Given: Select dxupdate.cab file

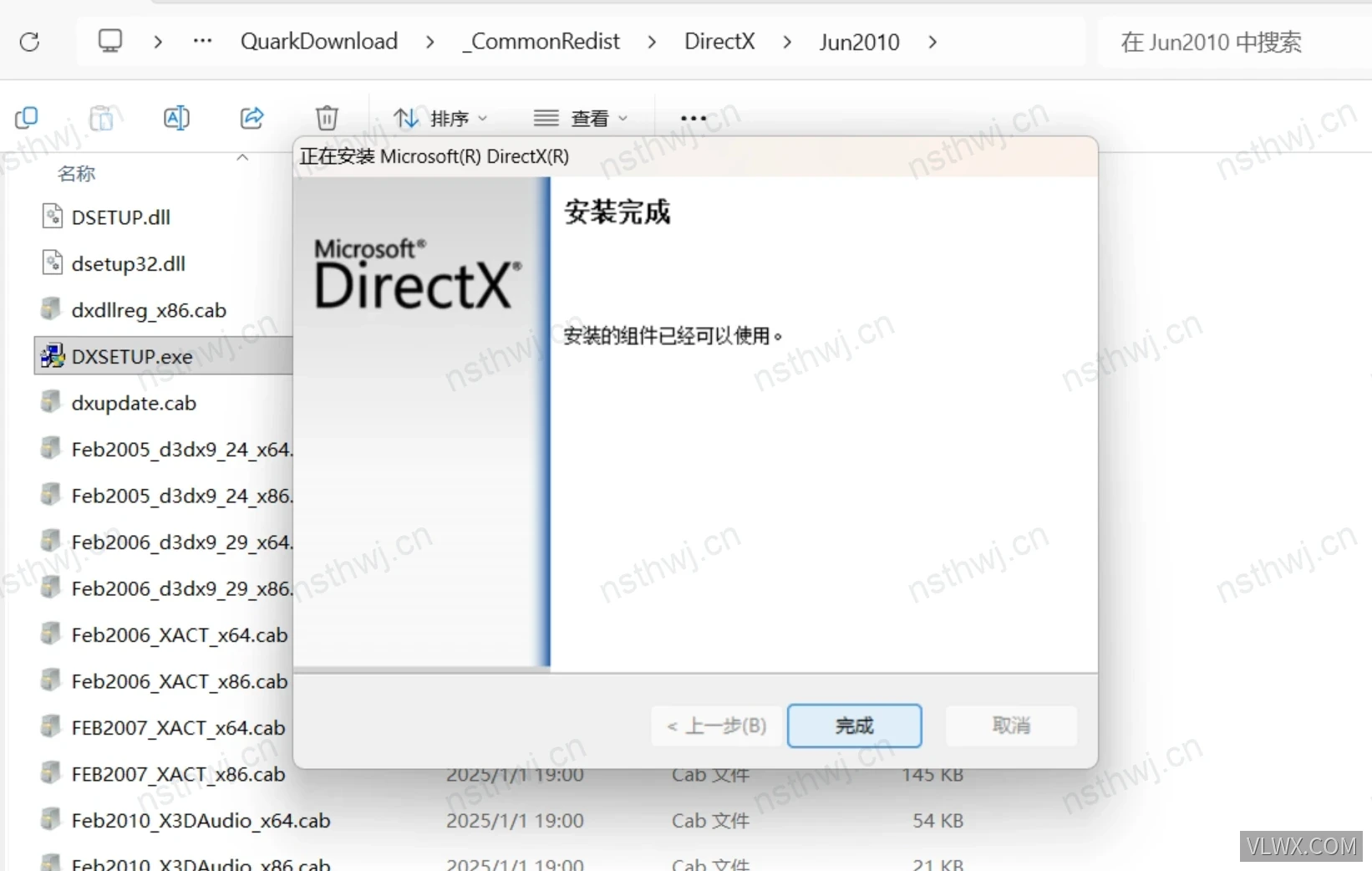Looking at the screenshot, I should click(134, 403).
